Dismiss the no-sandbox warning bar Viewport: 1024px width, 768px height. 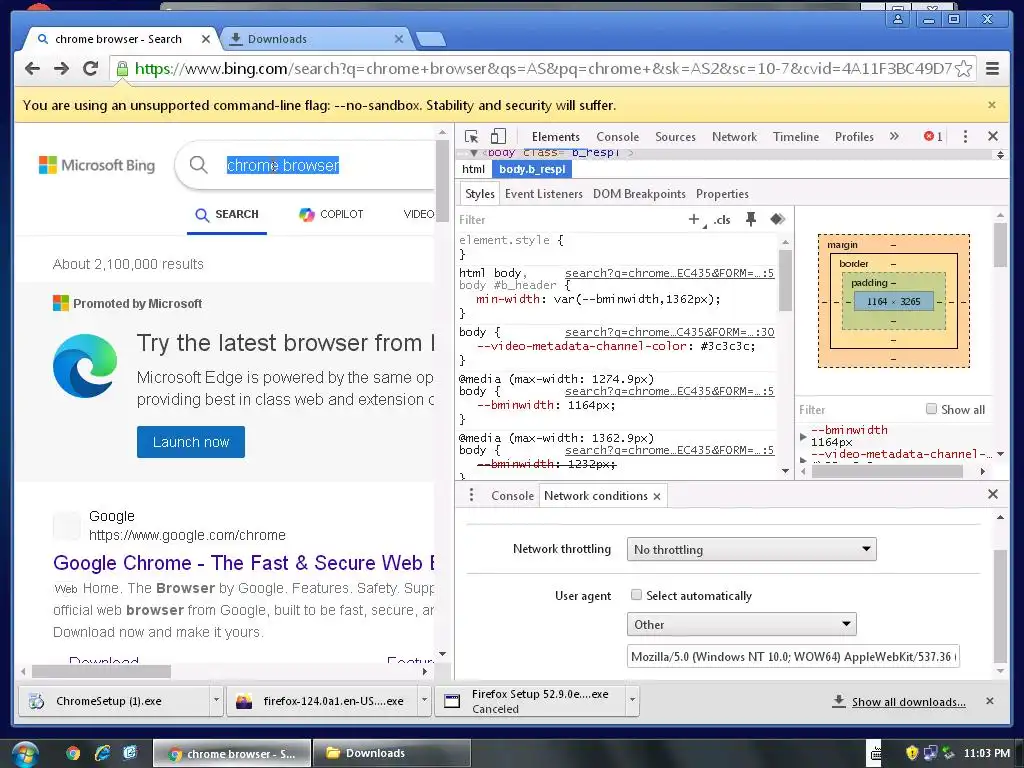[992, 104]
